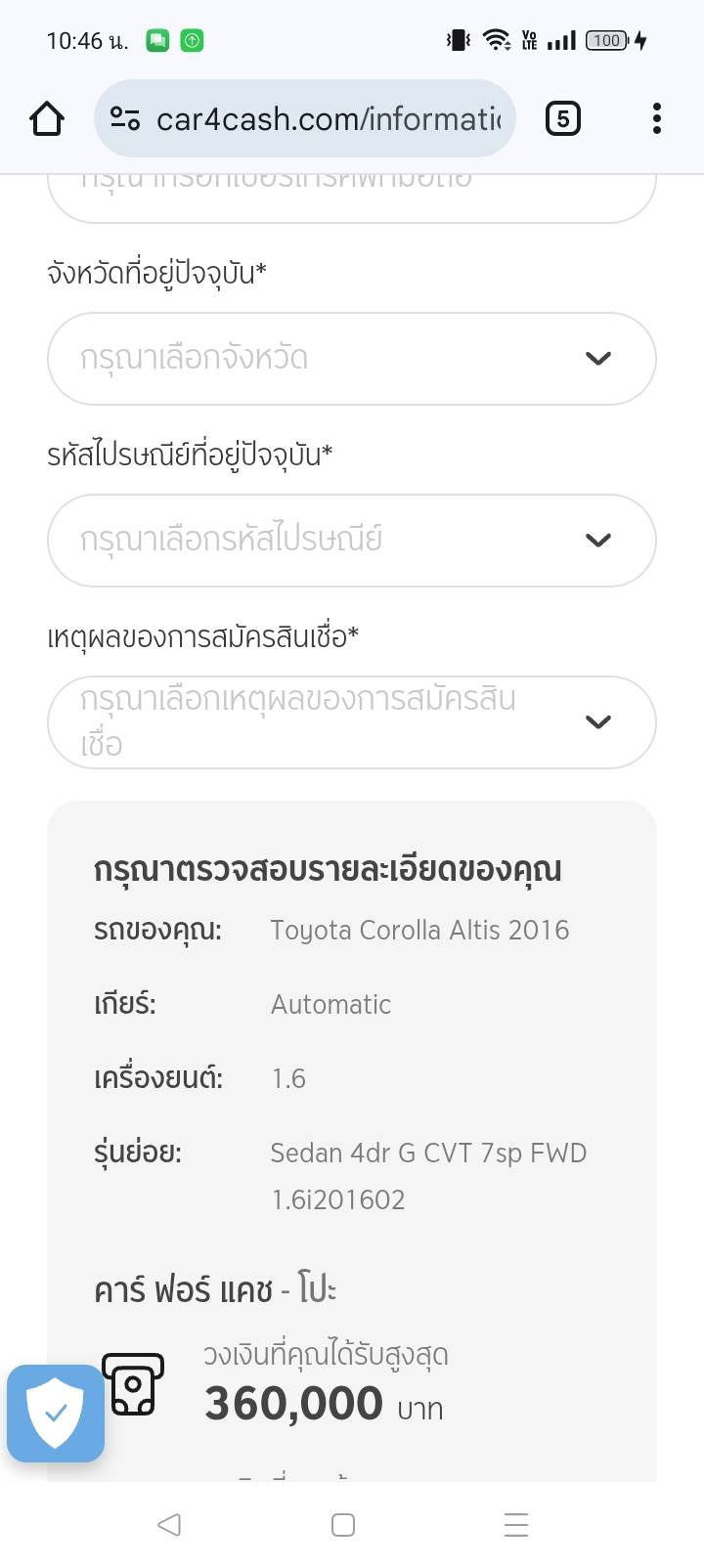Image resolution: width=704 pixels, height=1568 pixels.
Task: Open the loan application reason dropdown
Action: pos(332,722)
